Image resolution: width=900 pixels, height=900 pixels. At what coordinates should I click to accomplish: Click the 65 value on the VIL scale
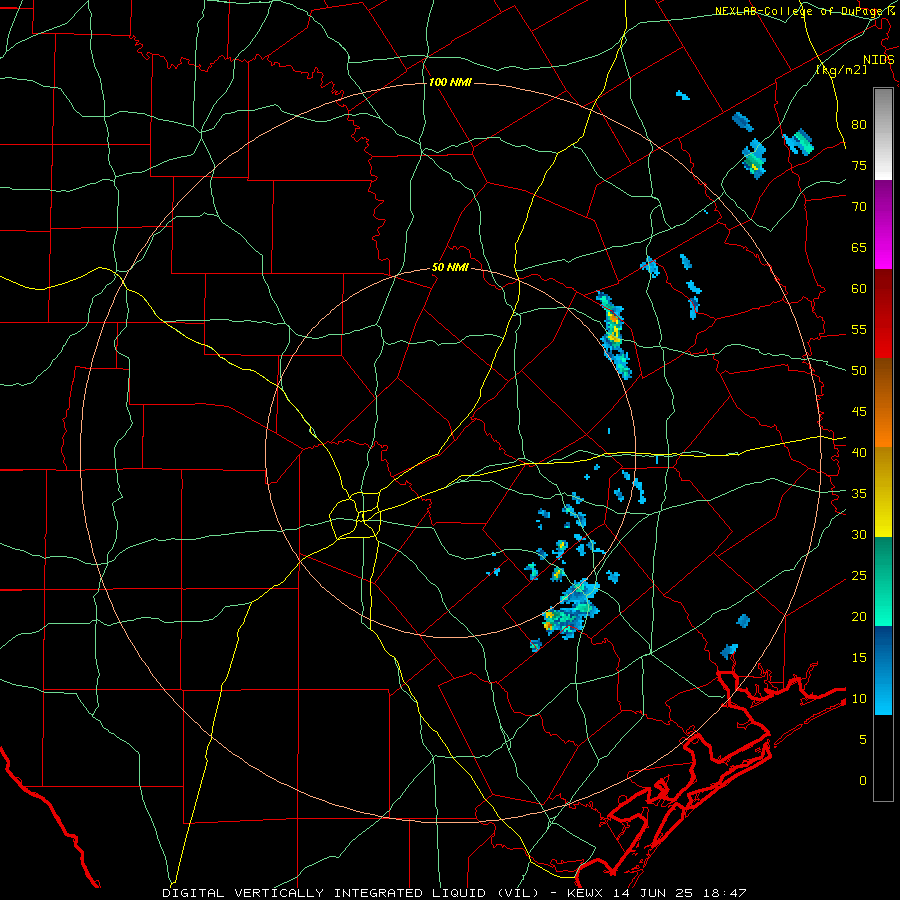[x=859, y=248]
